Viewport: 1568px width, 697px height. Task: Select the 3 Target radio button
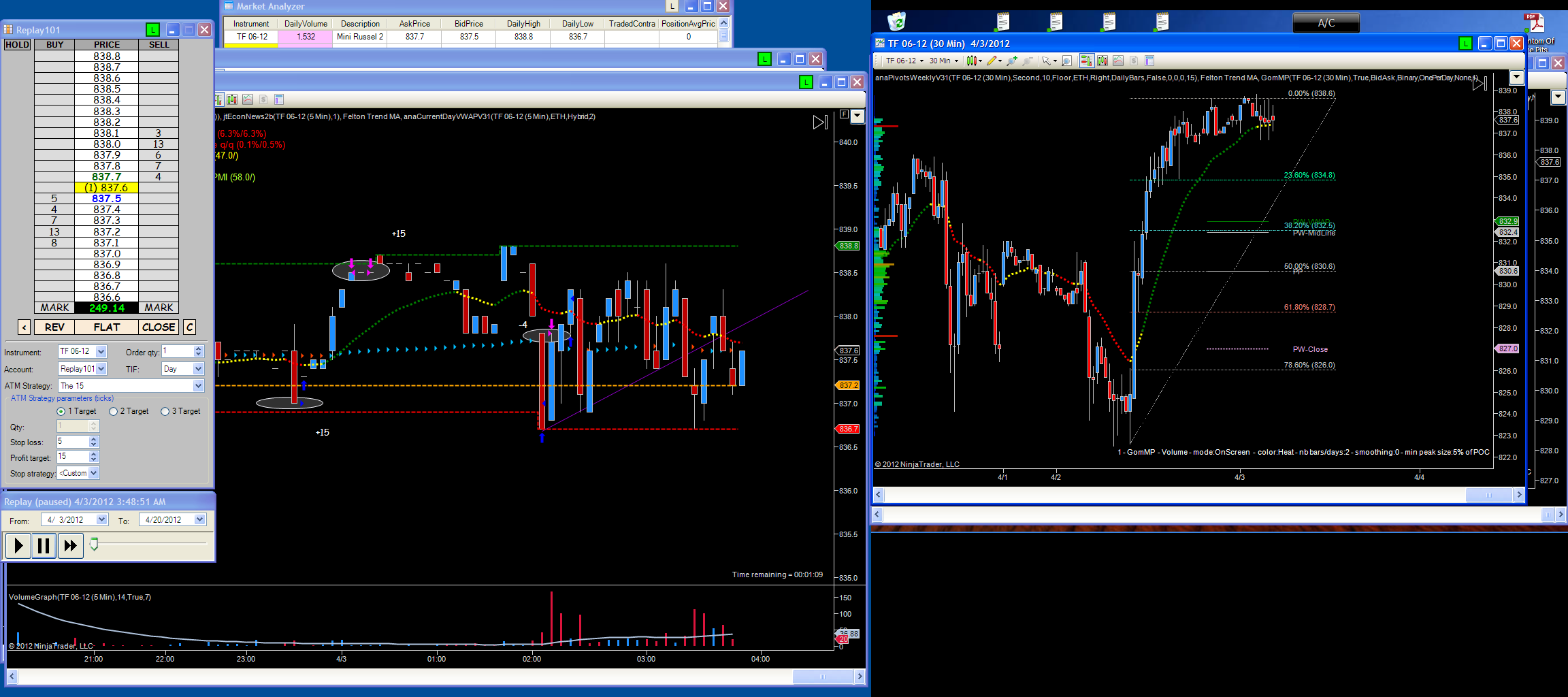(x=165, y=411)
